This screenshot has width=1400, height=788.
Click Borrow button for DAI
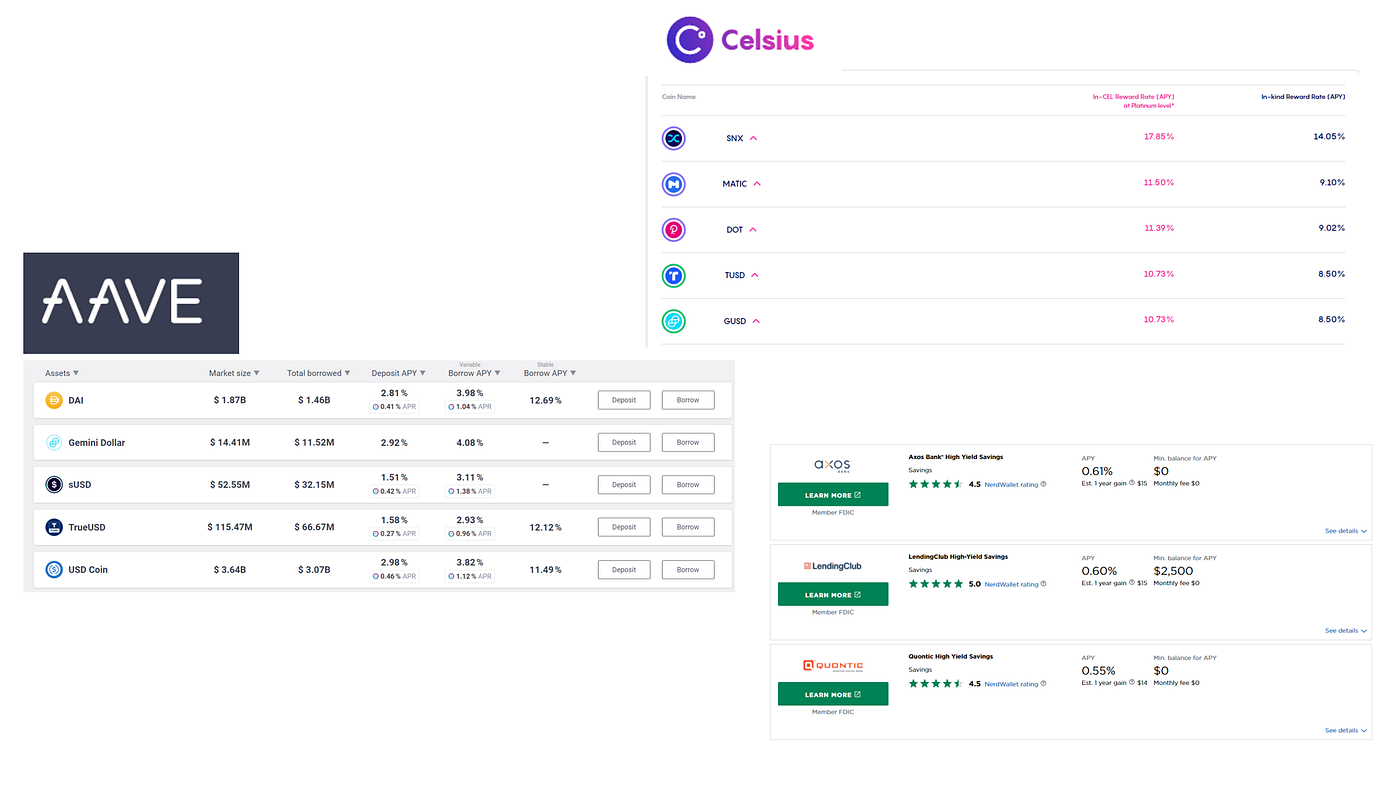pos(688,400)
